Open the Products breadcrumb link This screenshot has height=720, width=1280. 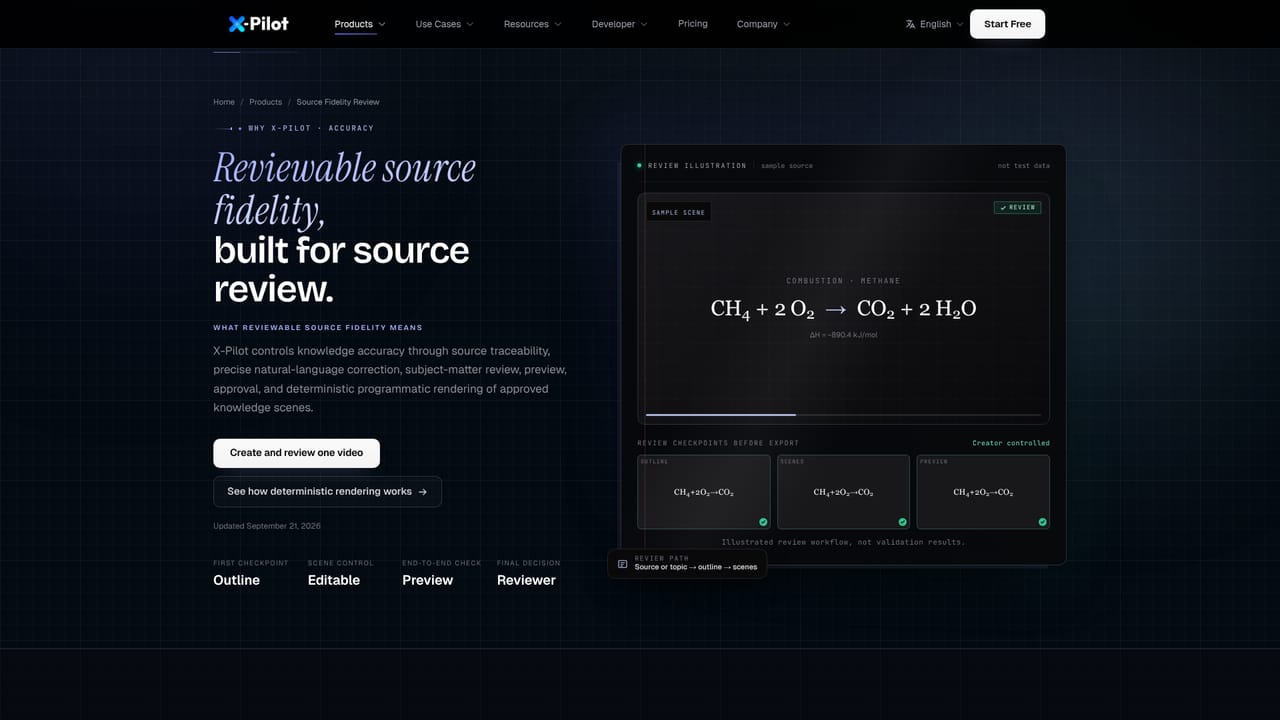pyautogui.click(x=265, y=102)
